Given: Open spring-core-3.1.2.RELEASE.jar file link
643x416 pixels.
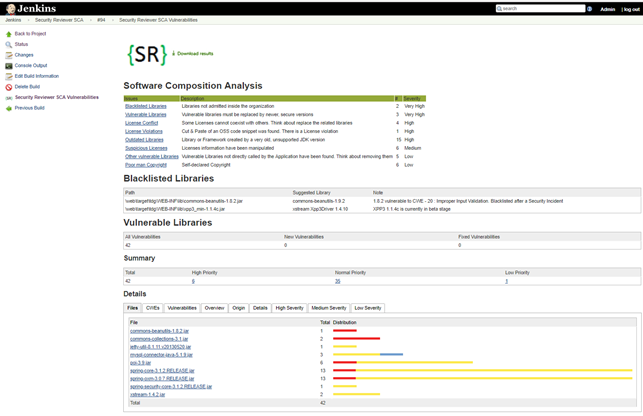Looking at the screenshot, I should (162, 371).
